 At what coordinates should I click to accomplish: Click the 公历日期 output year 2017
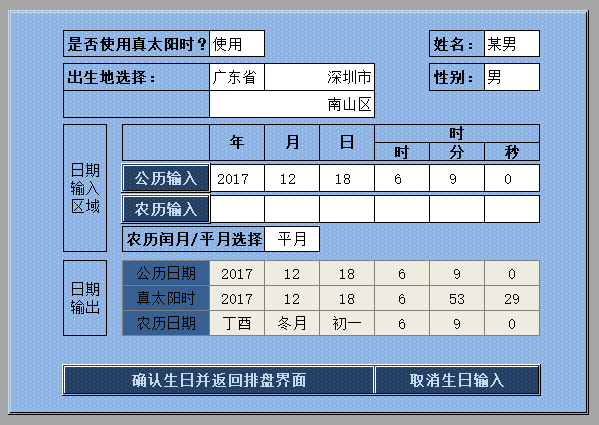click(237, 273)
